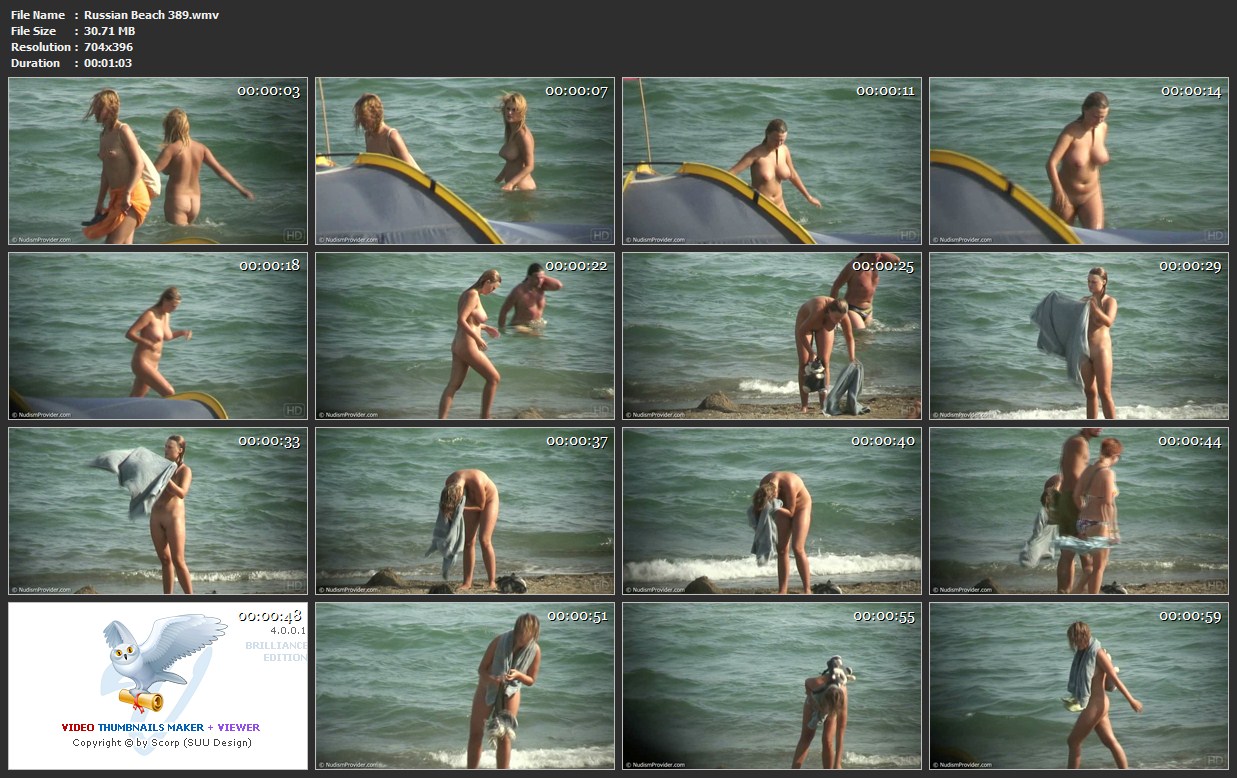Click the "Video Thumbnails Maker + Viewer" title text
1237x778 pixels.
[160, 727]
